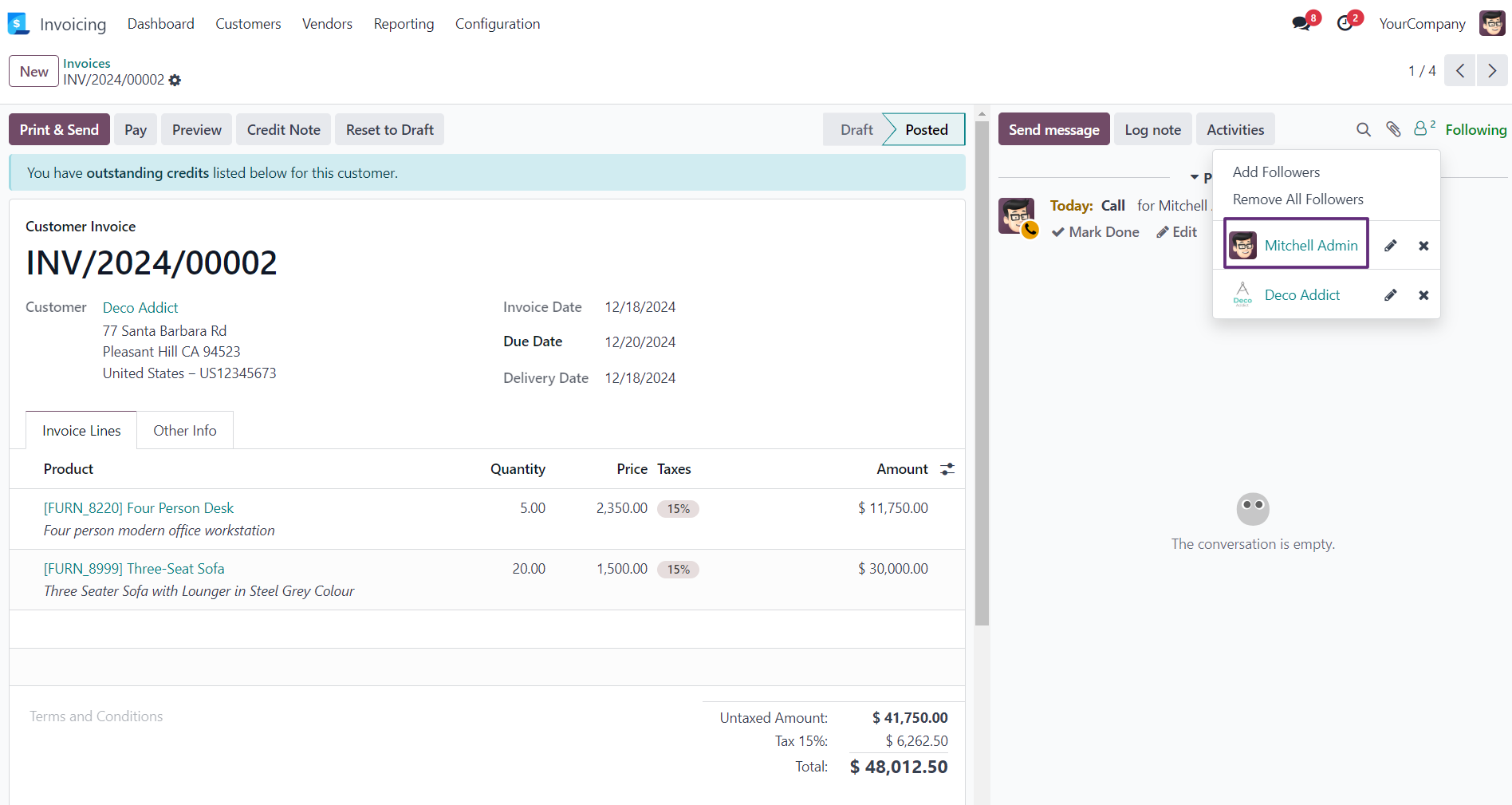Screen dimensions: 1512x805
Task: Open the Vendors menu
Action: tap(327, 24)
